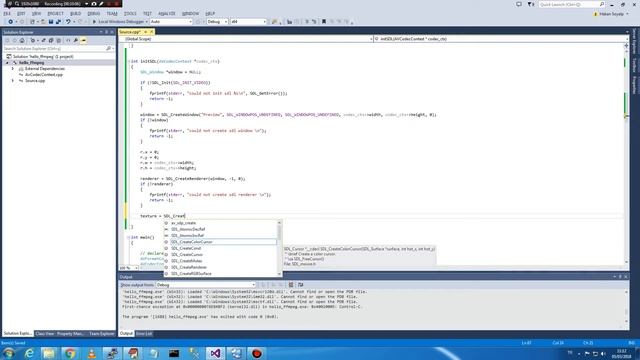Select AvCodecContext.cpp in Solution Explorer
The image size is (640, 360).
(44, 75)
